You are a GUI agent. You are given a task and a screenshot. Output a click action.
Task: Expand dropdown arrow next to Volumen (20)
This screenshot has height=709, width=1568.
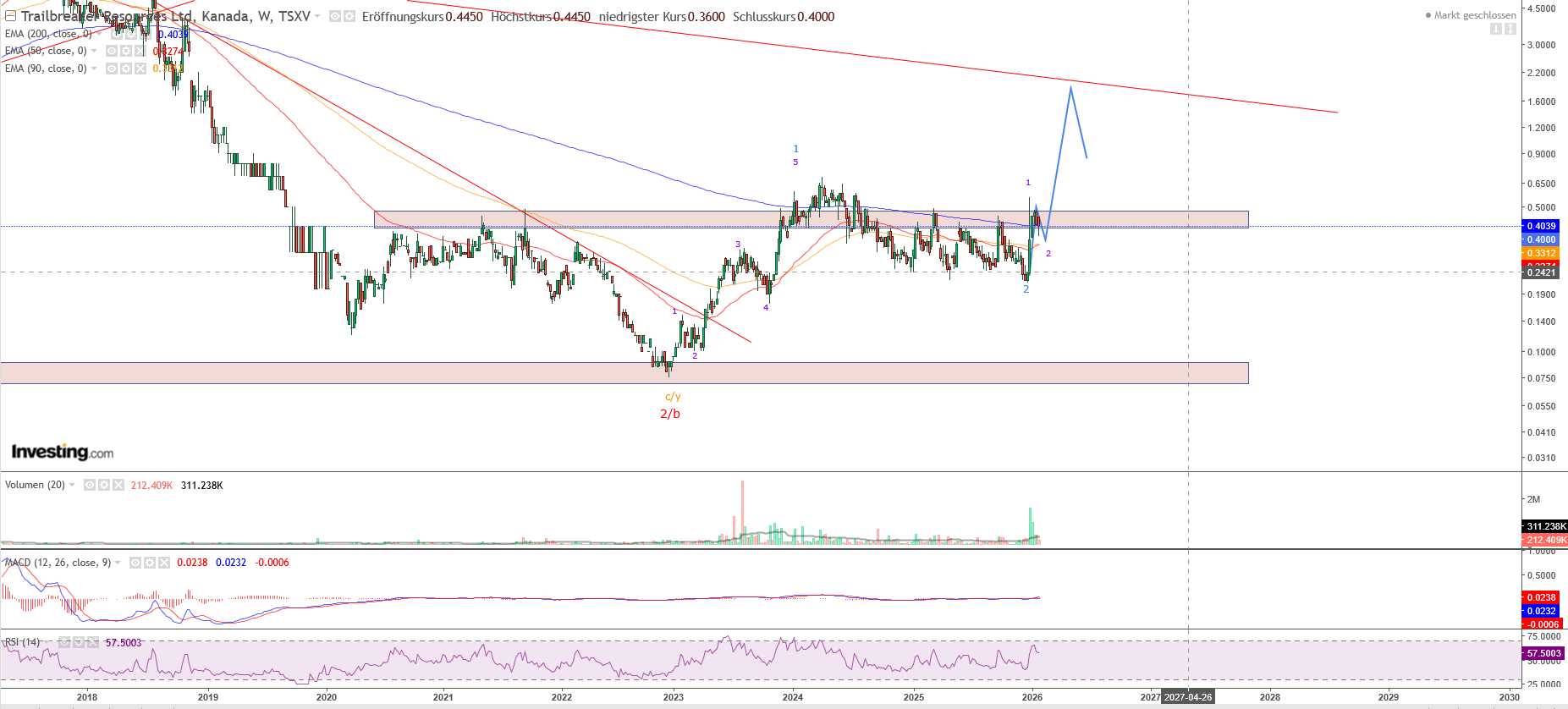(72, 485)
